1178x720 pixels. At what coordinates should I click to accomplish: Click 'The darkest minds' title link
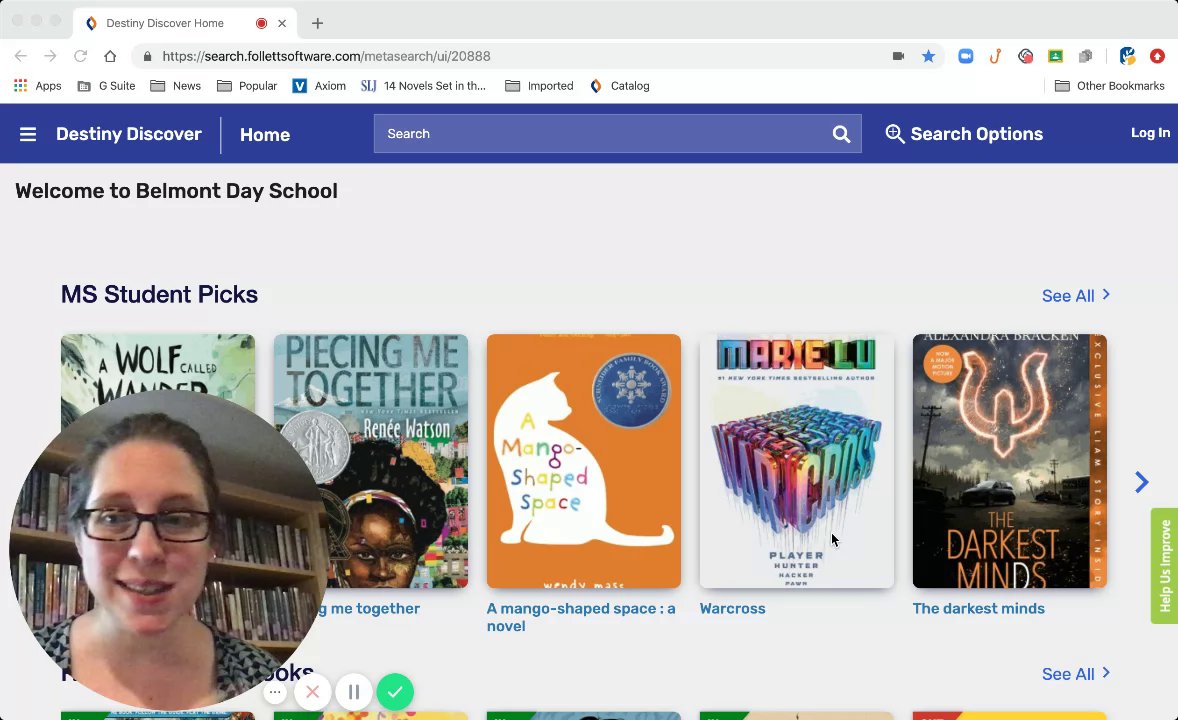tap(978, 609)
